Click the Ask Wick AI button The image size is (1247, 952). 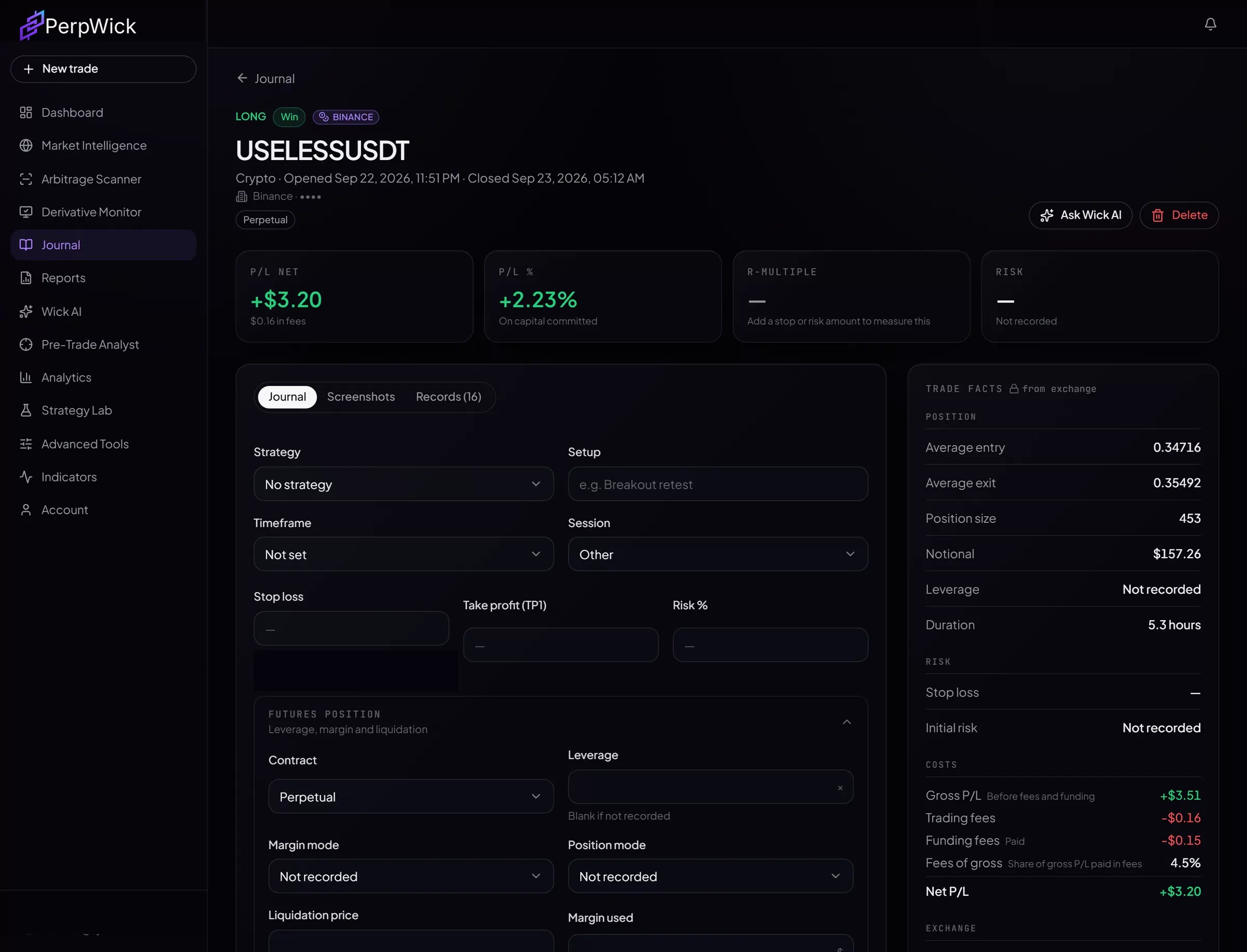click(1080, 216)
